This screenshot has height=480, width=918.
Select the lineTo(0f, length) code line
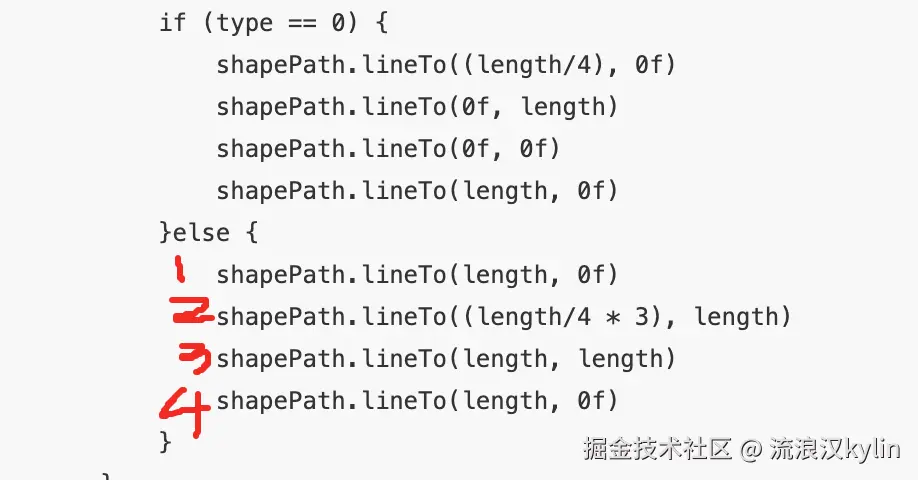[x=417, y=107]
